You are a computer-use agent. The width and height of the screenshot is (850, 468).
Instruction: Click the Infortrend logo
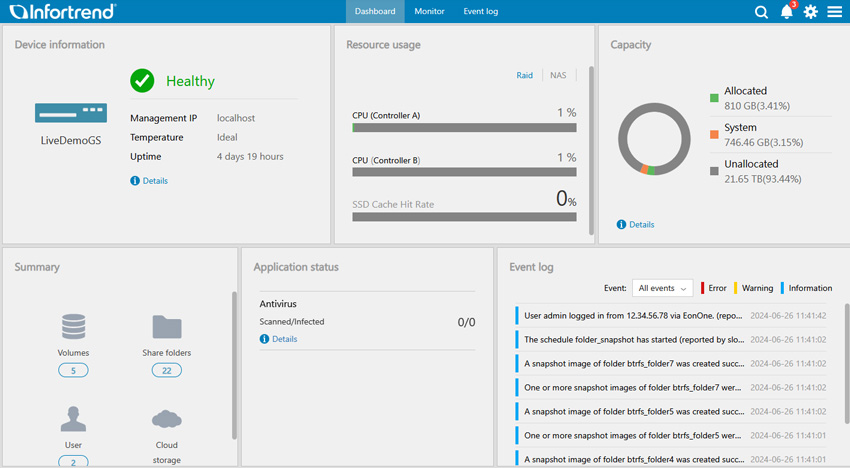click(62, 11)
